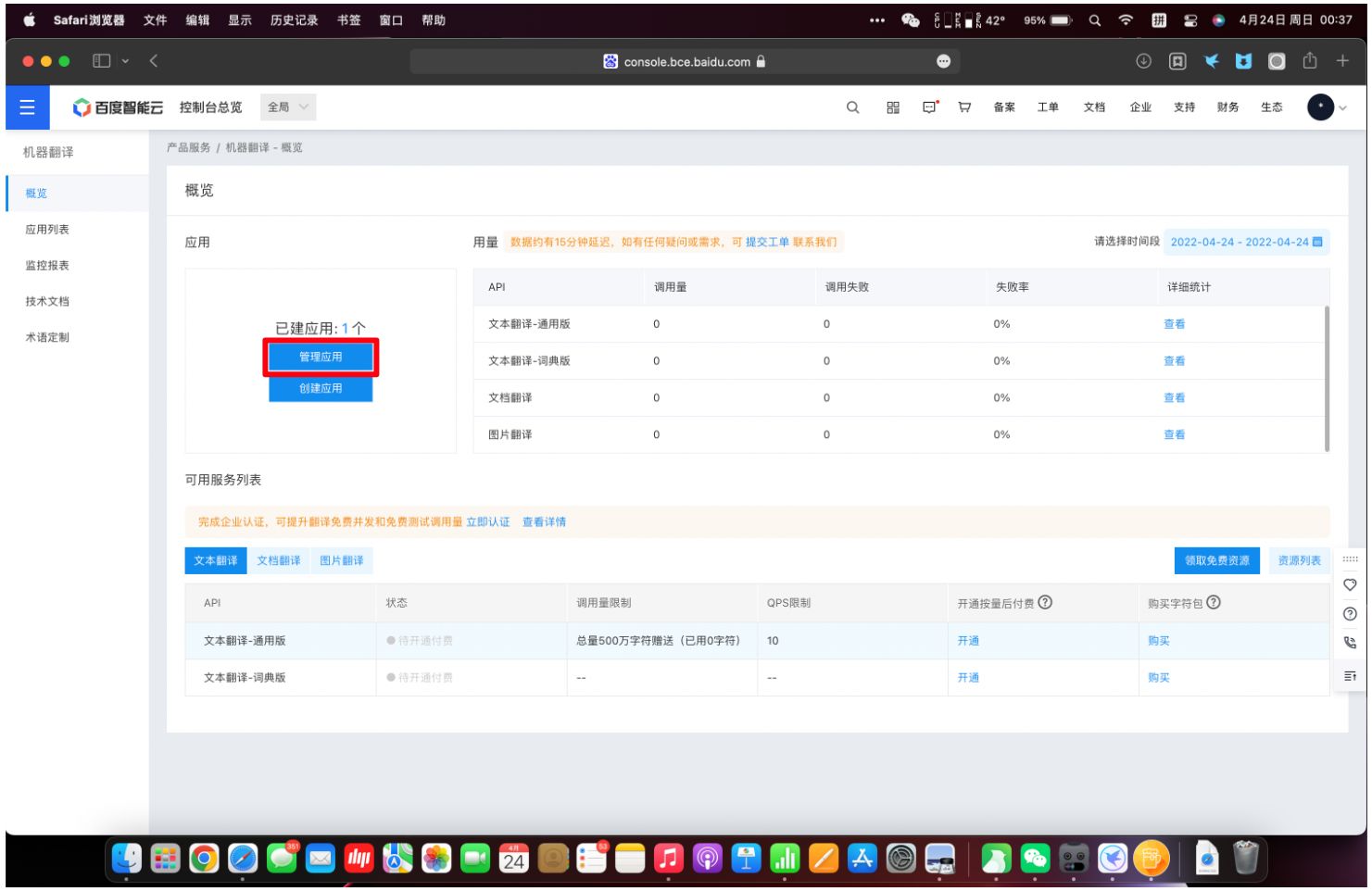Viewport: 1372px width, 891px height.
Task: Click the help icon beside 购买字符包
Action: click(1214, 602)
